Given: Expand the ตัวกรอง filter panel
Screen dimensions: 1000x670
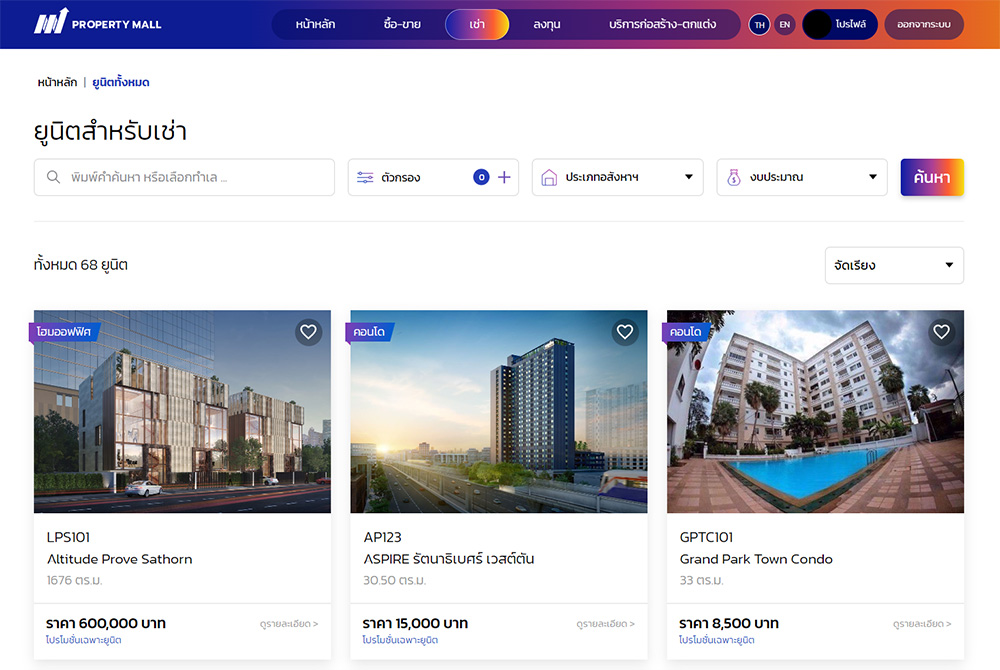Looking at the screenshot, I should coord(433,177).
